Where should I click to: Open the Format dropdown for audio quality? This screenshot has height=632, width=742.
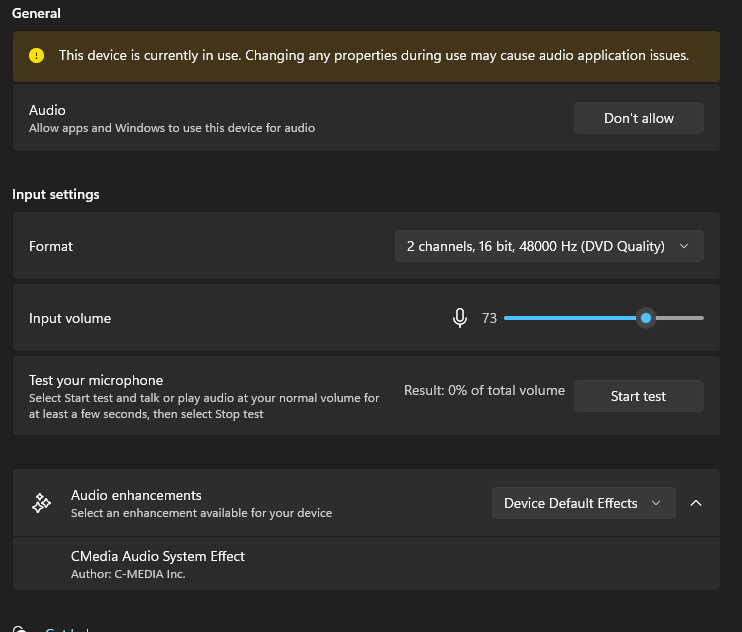click(x=549, y=246)
